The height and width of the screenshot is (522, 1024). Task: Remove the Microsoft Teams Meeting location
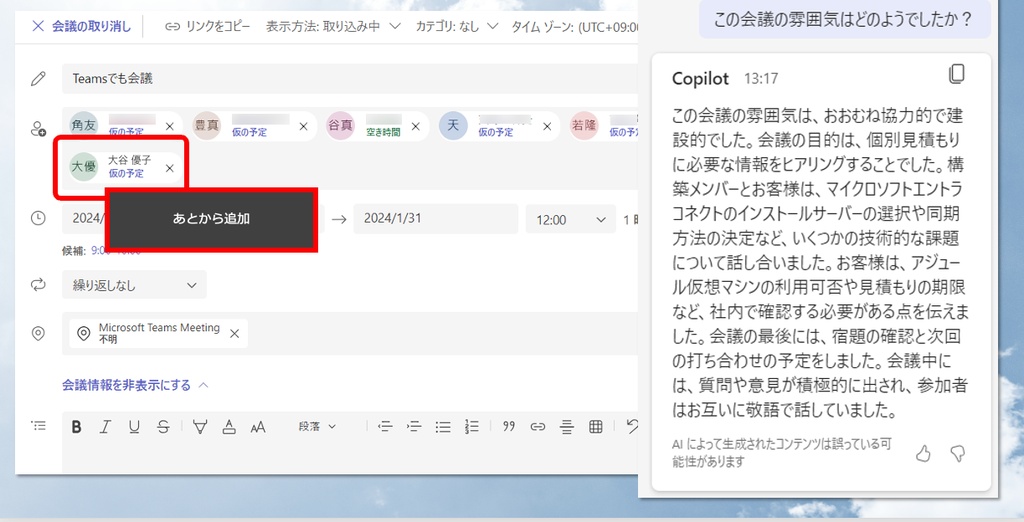234,333
